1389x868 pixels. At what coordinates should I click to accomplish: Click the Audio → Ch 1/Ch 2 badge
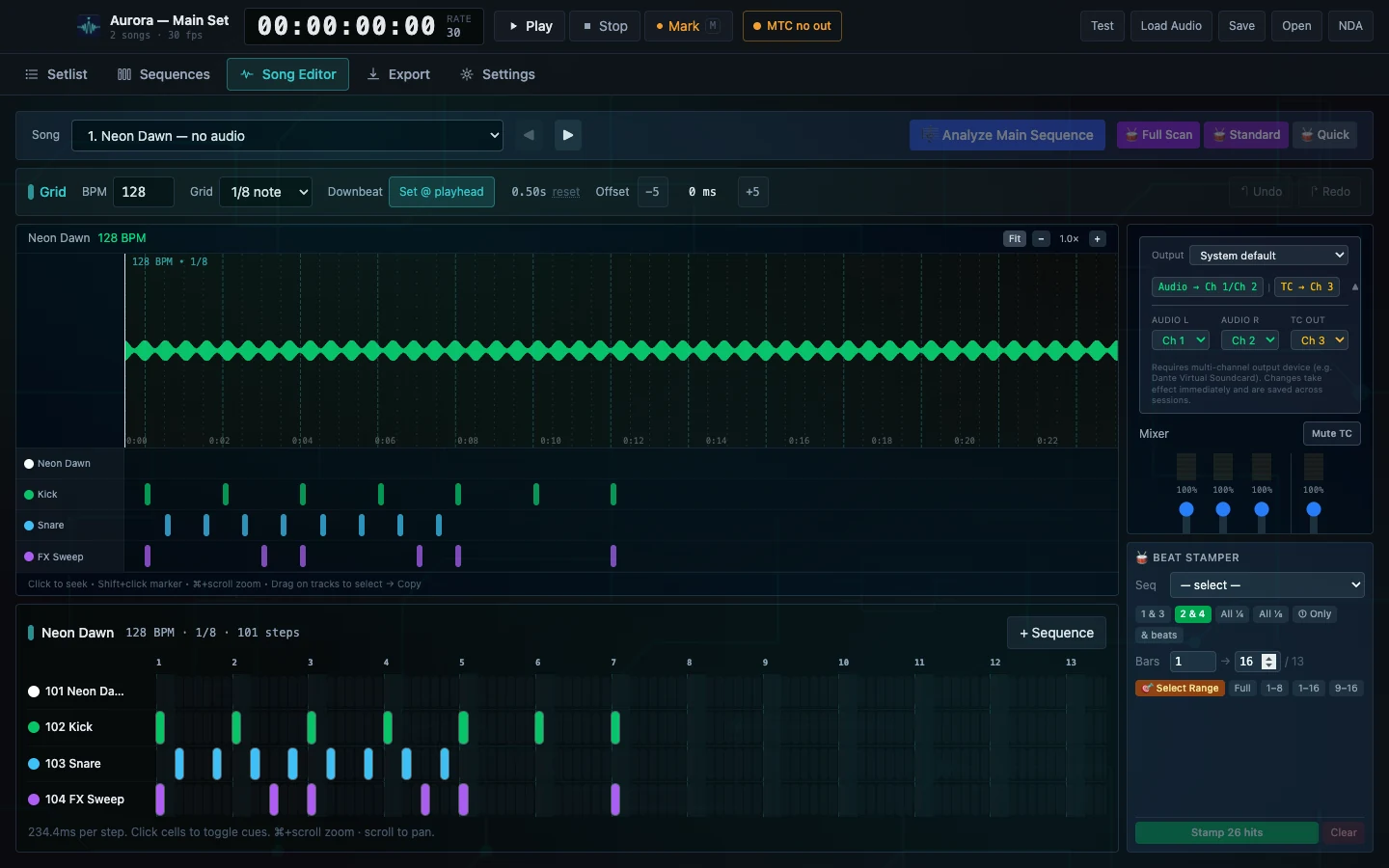(1208, 286)
